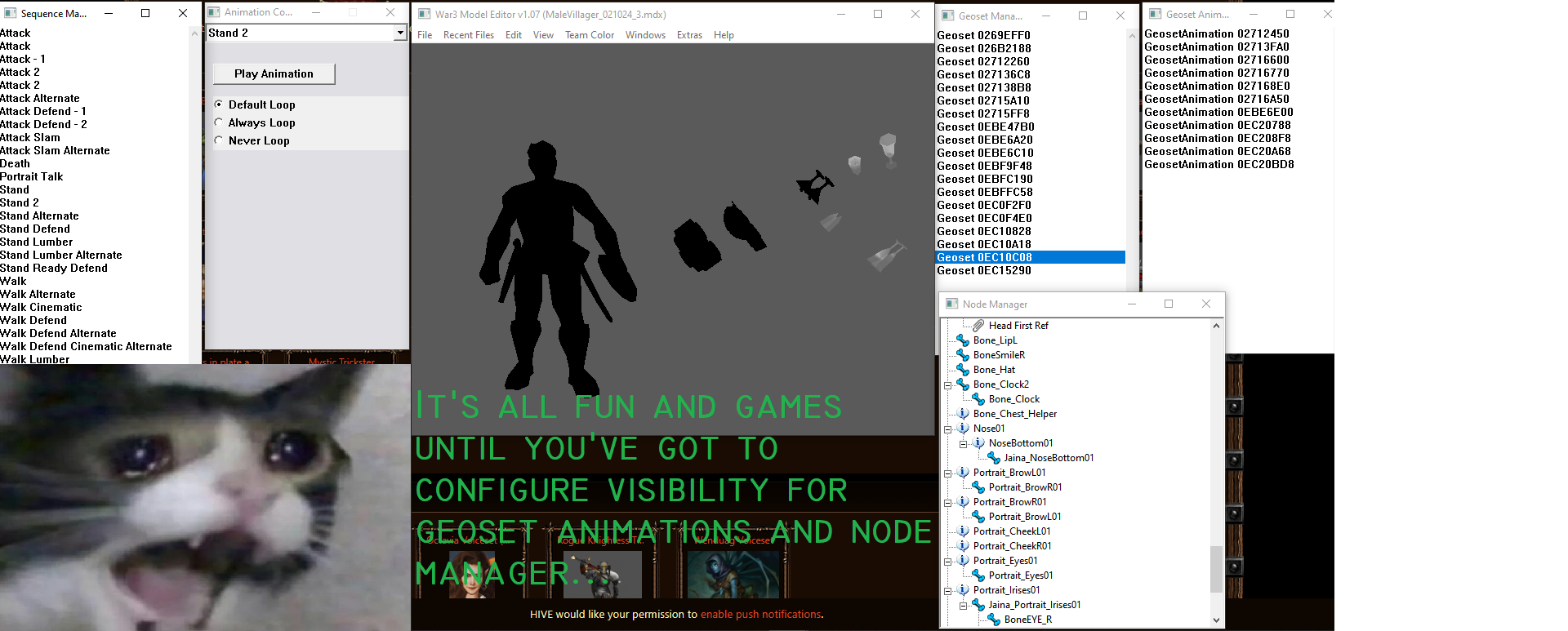1568x631 pixels.
Task: Click the helper icon of parent node Portrait_BrowR01
Action: pyautogui.click(x=963, y=501)
